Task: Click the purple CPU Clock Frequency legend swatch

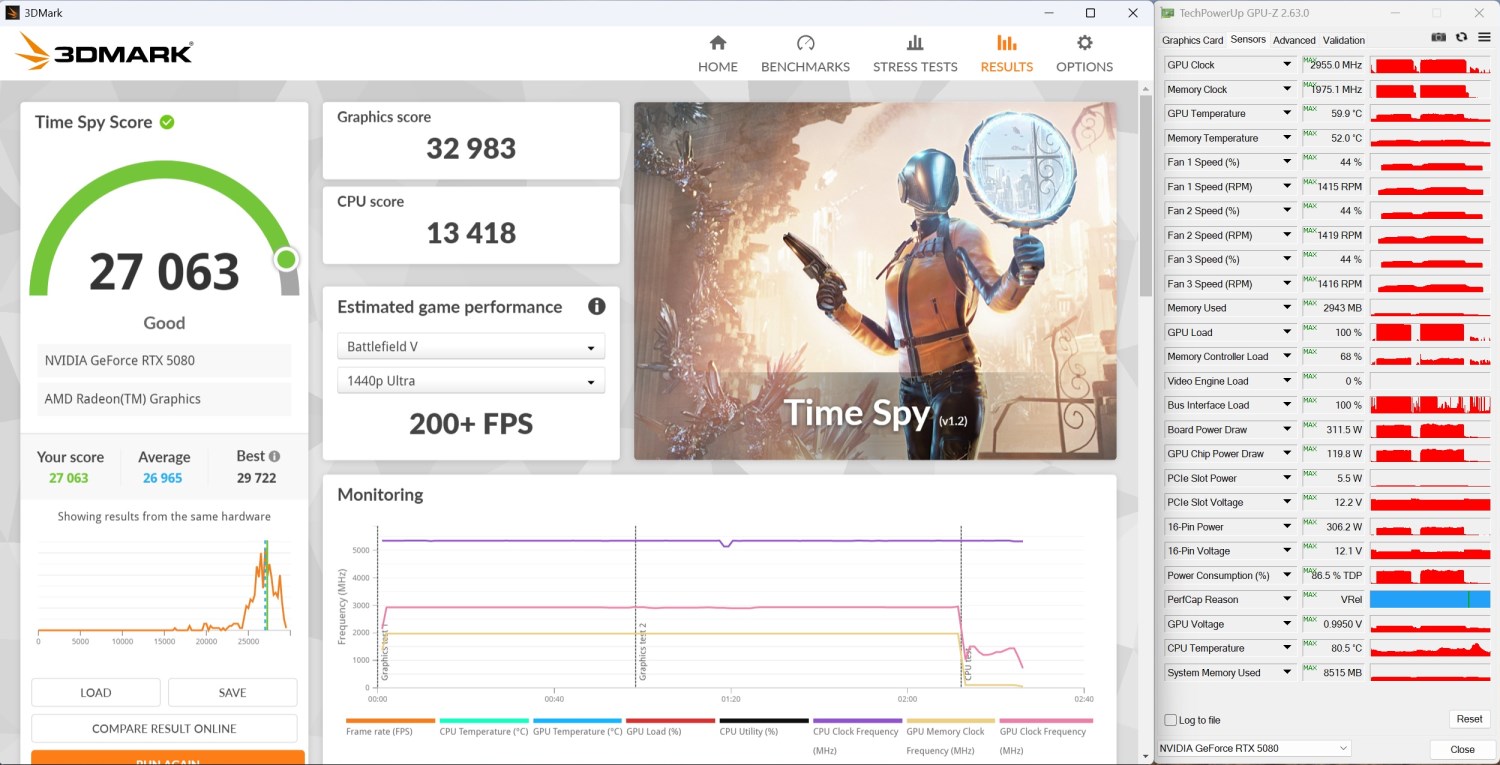Action: (857, 721)
